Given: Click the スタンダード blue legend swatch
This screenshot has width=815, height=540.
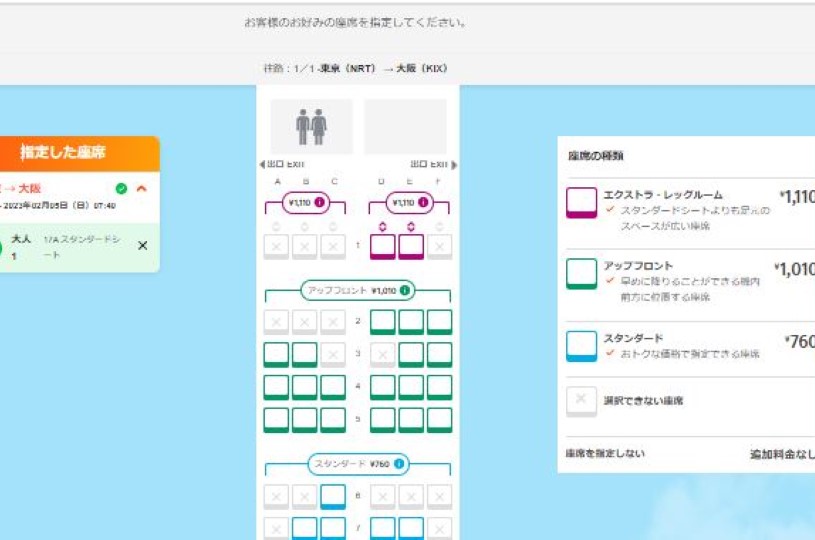Looking at the screenshot, I should click(582, 346).
